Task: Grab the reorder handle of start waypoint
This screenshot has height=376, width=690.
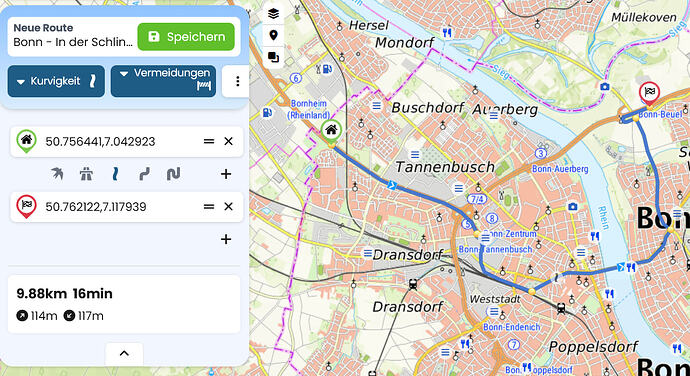Action: [209, 141]
